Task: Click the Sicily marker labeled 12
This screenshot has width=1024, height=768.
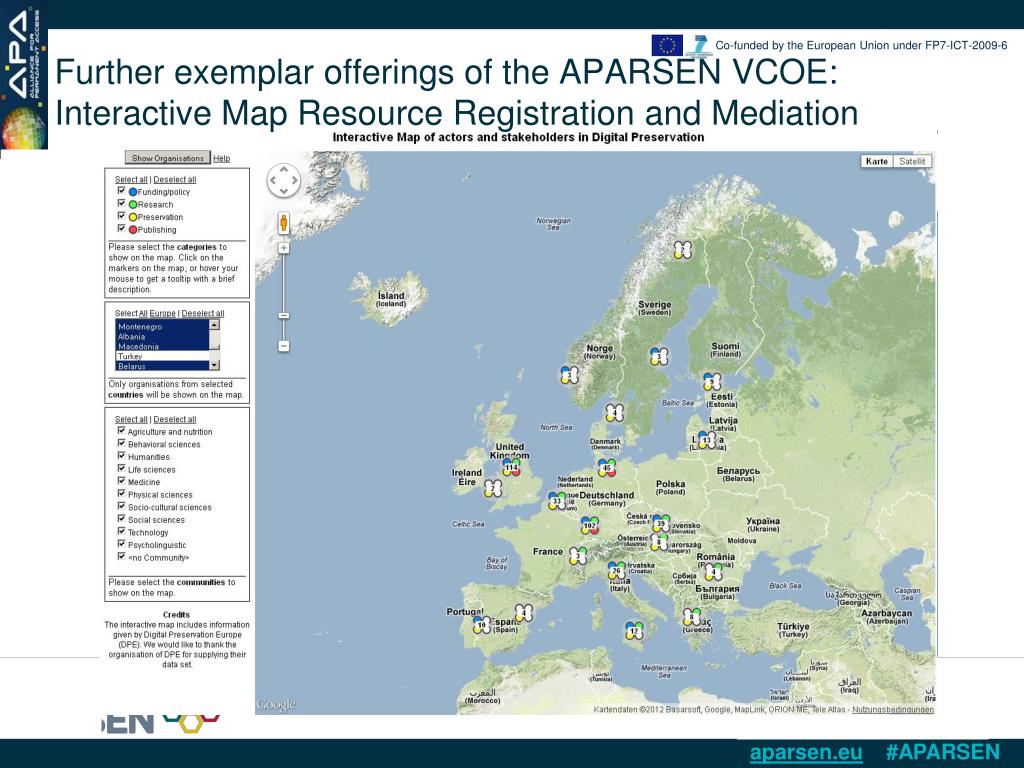Action: pos(634,631)
